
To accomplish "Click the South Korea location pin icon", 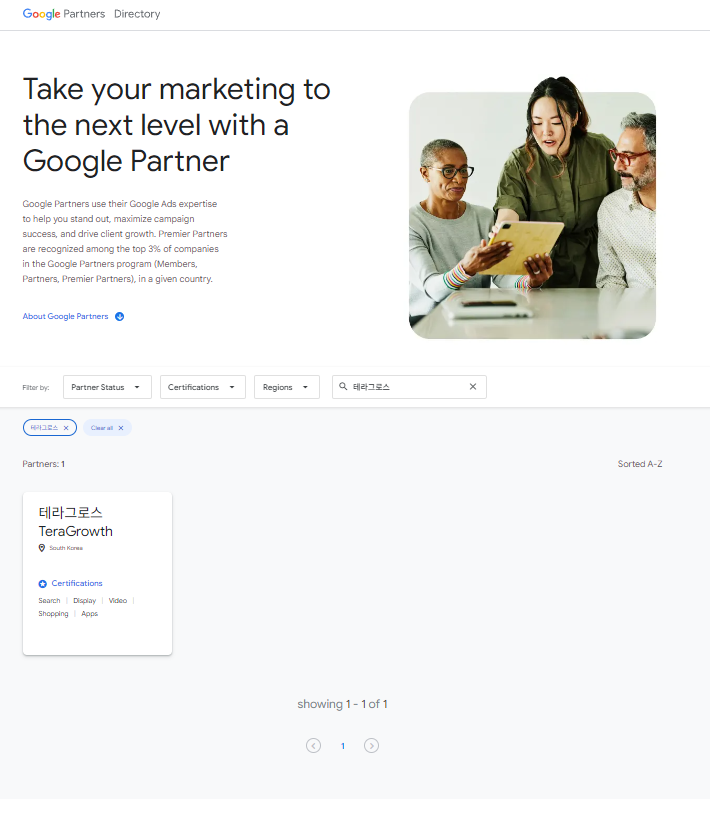I will 42,548.
